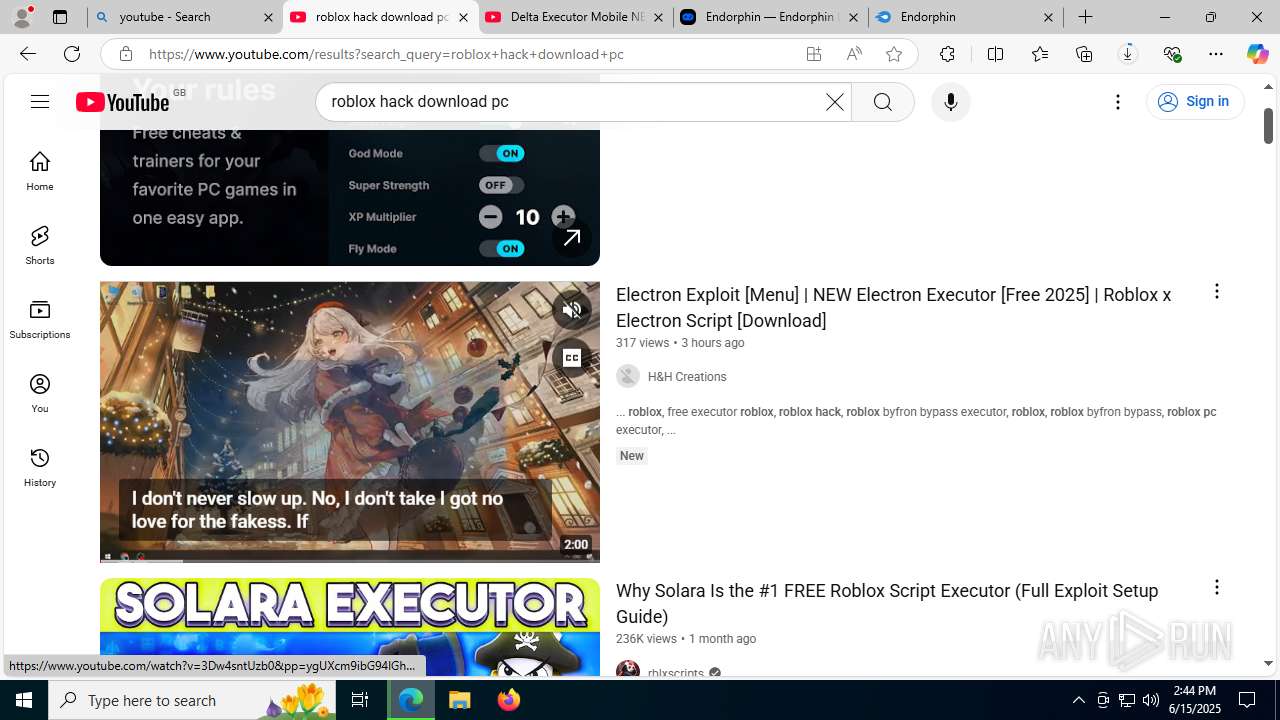Open Home in the YouTube sidebar
This screenshot has width=1280, height=720.
40,171
